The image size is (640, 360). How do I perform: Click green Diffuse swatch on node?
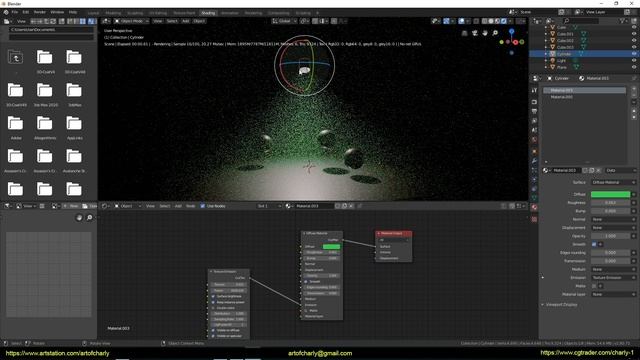[331, 247]
